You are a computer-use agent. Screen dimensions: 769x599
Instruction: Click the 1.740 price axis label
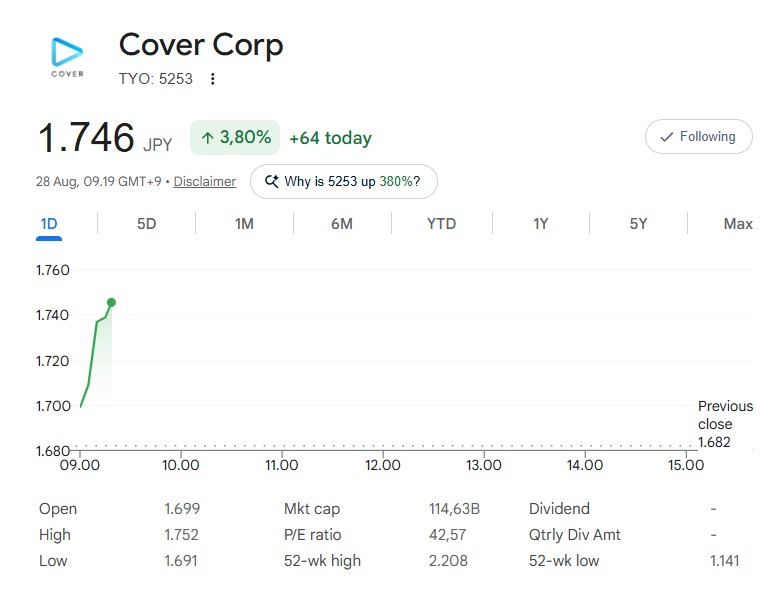point(52,315)
